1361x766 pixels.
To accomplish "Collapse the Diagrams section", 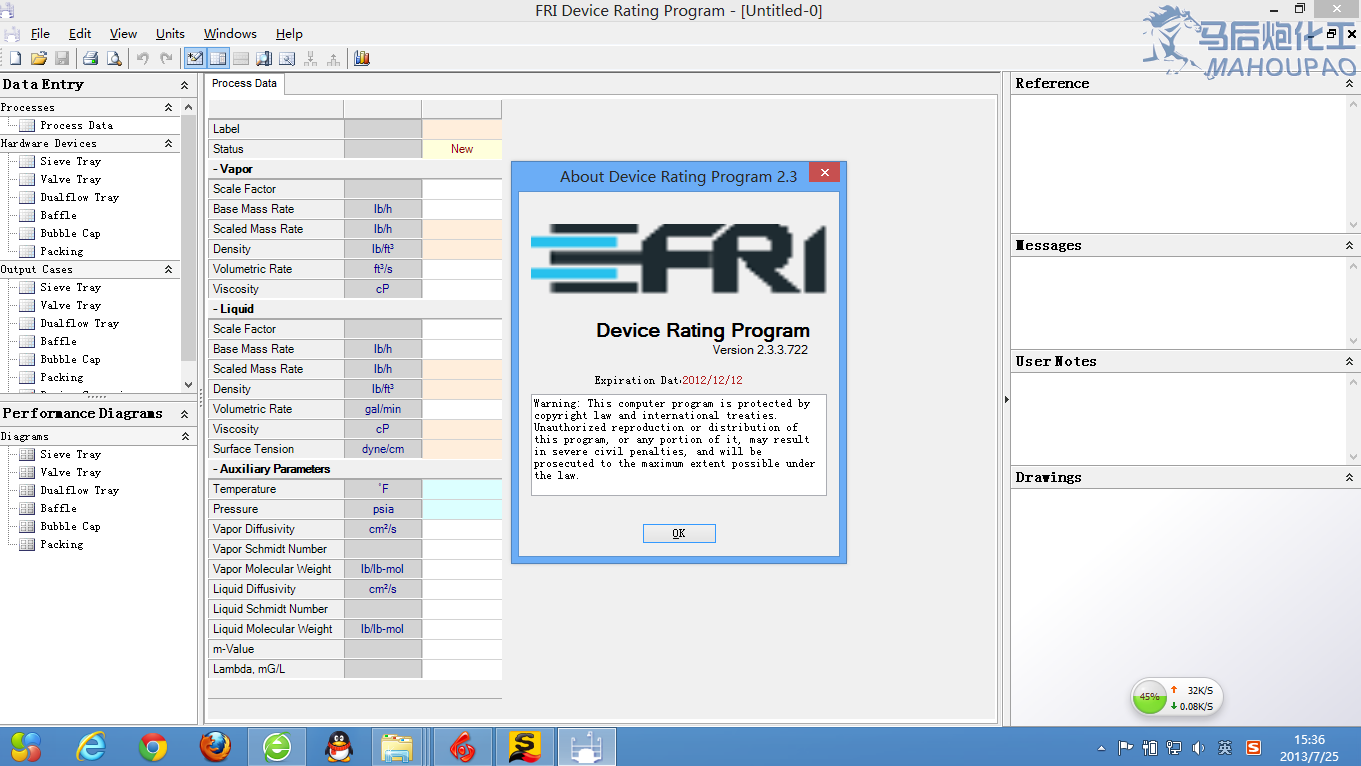I will [x=184, y=437].
